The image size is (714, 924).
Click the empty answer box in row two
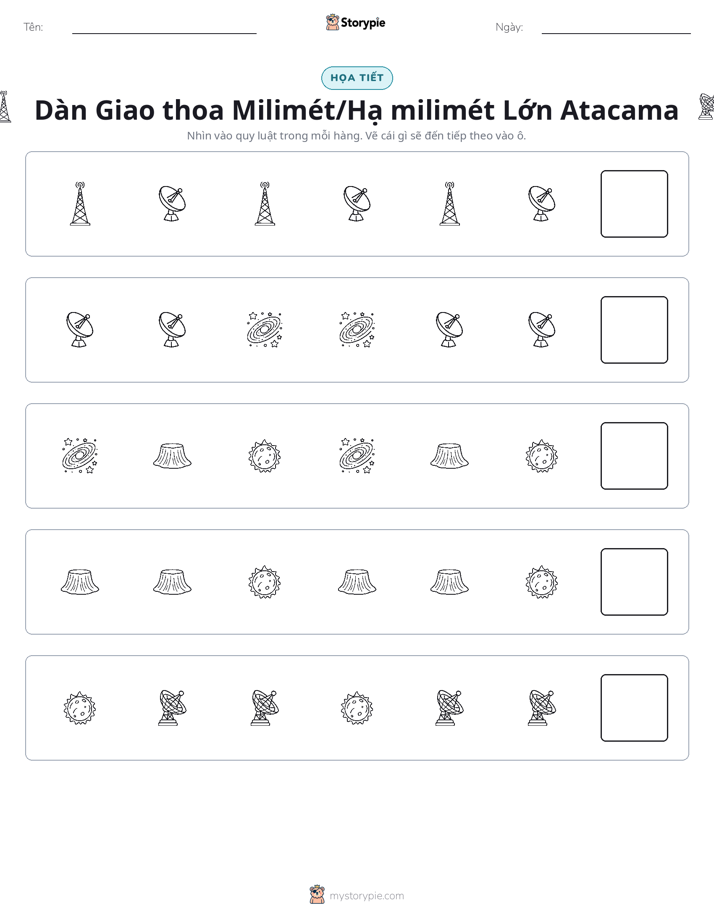(x=634, y=330)
